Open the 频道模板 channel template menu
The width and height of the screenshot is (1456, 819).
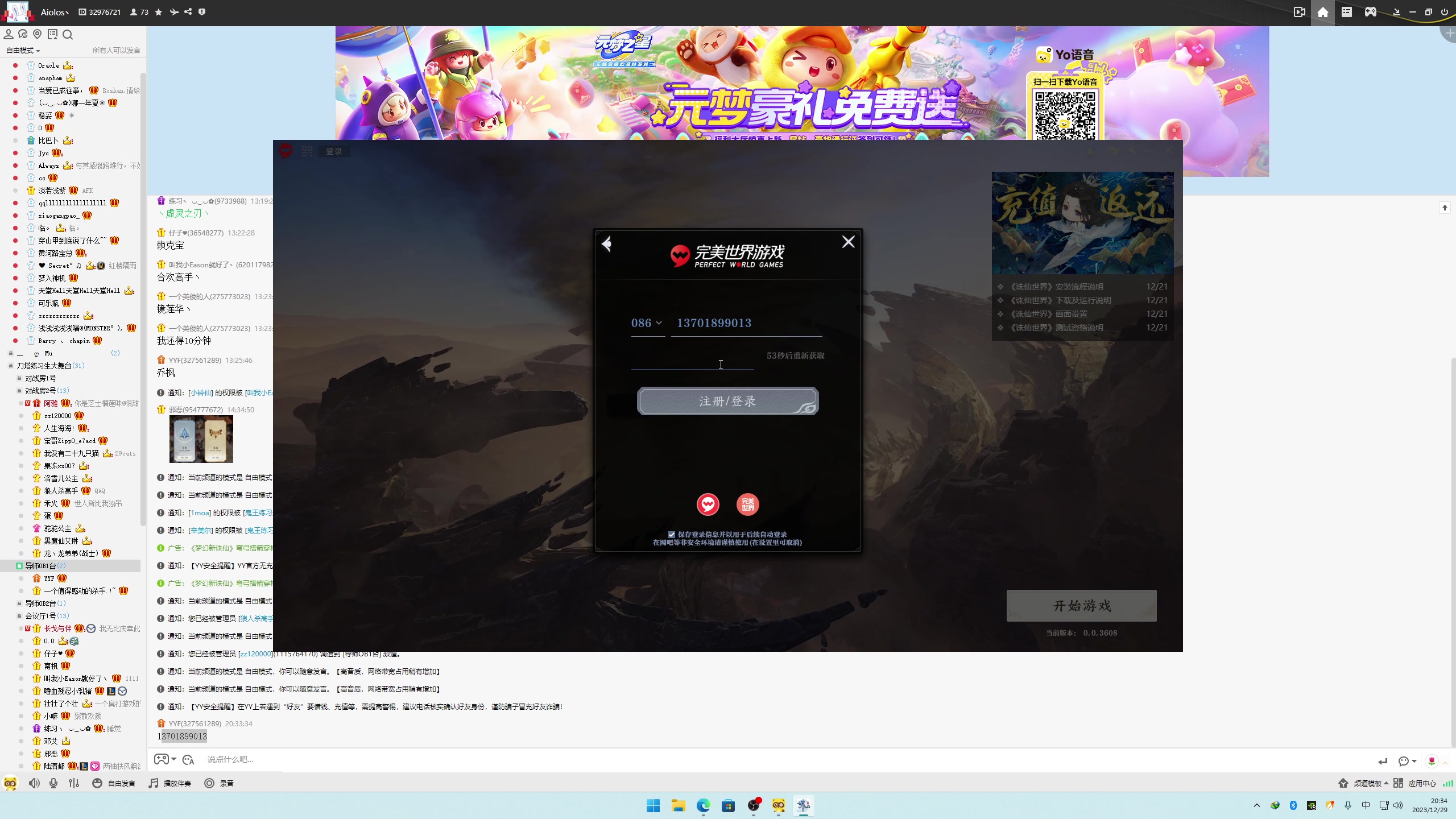(x=1364, y=783)
